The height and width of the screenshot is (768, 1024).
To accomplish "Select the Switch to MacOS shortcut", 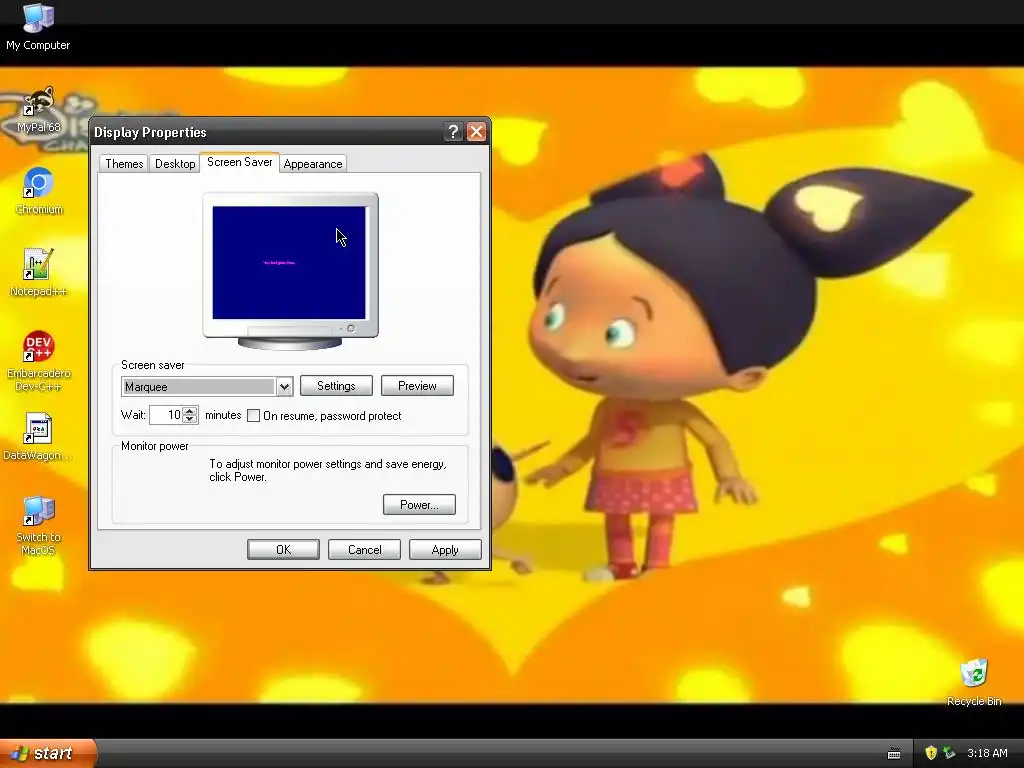I will click(x=38, y=526).
